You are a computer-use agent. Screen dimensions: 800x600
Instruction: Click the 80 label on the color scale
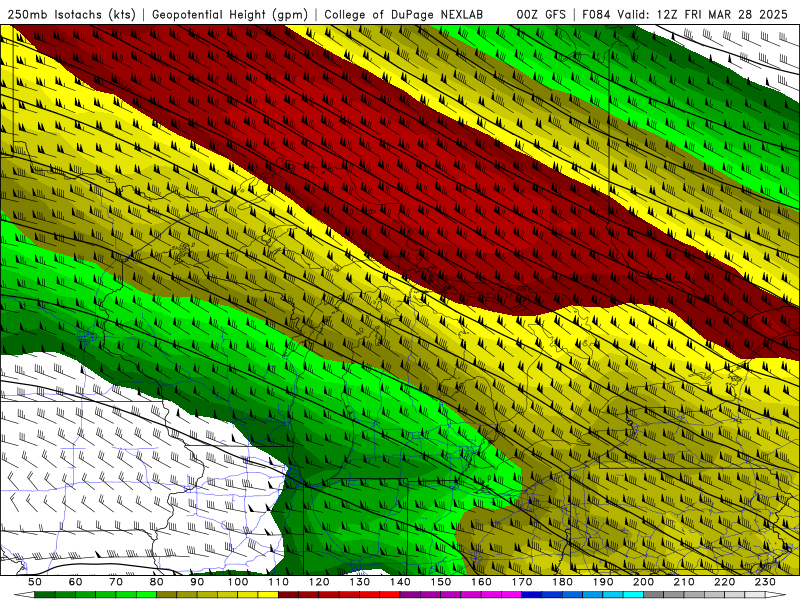coord(157,582)
